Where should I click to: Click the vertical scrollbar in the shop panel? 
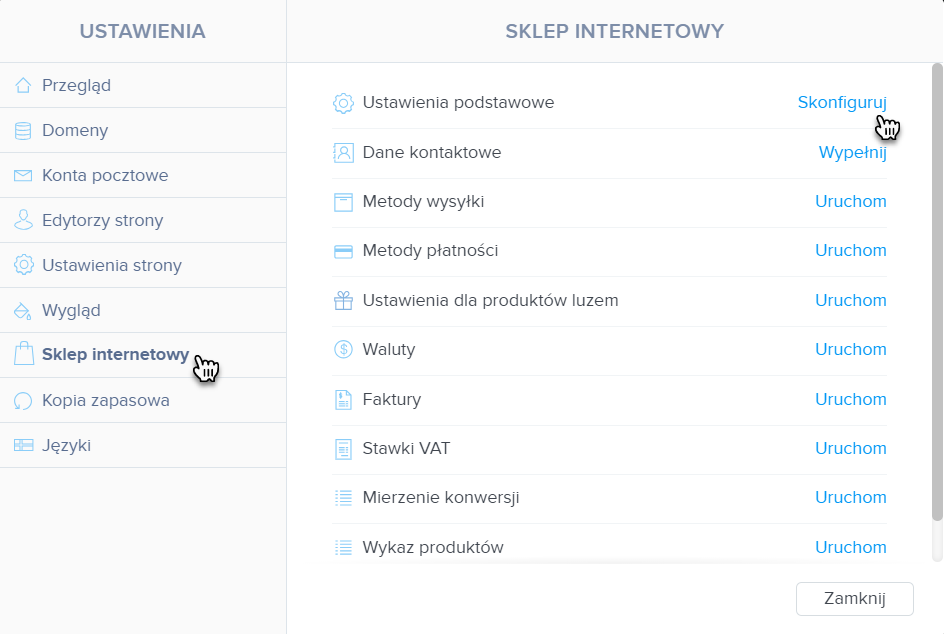click(x=937, y=292)
